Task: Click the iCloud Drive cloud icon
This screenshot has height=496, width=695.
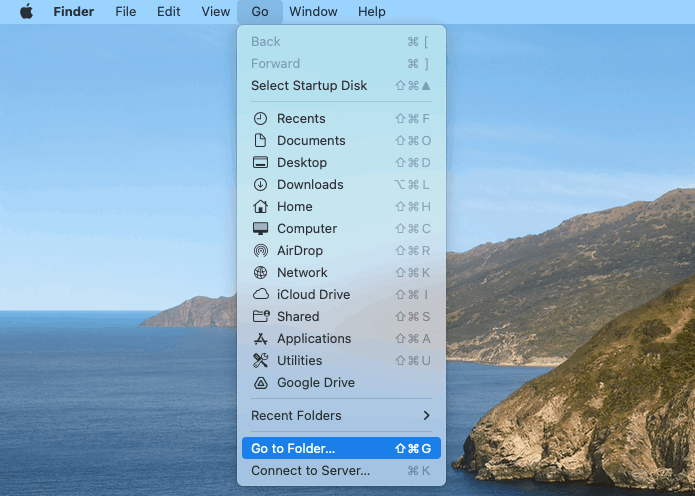Action: click(261, 294)
